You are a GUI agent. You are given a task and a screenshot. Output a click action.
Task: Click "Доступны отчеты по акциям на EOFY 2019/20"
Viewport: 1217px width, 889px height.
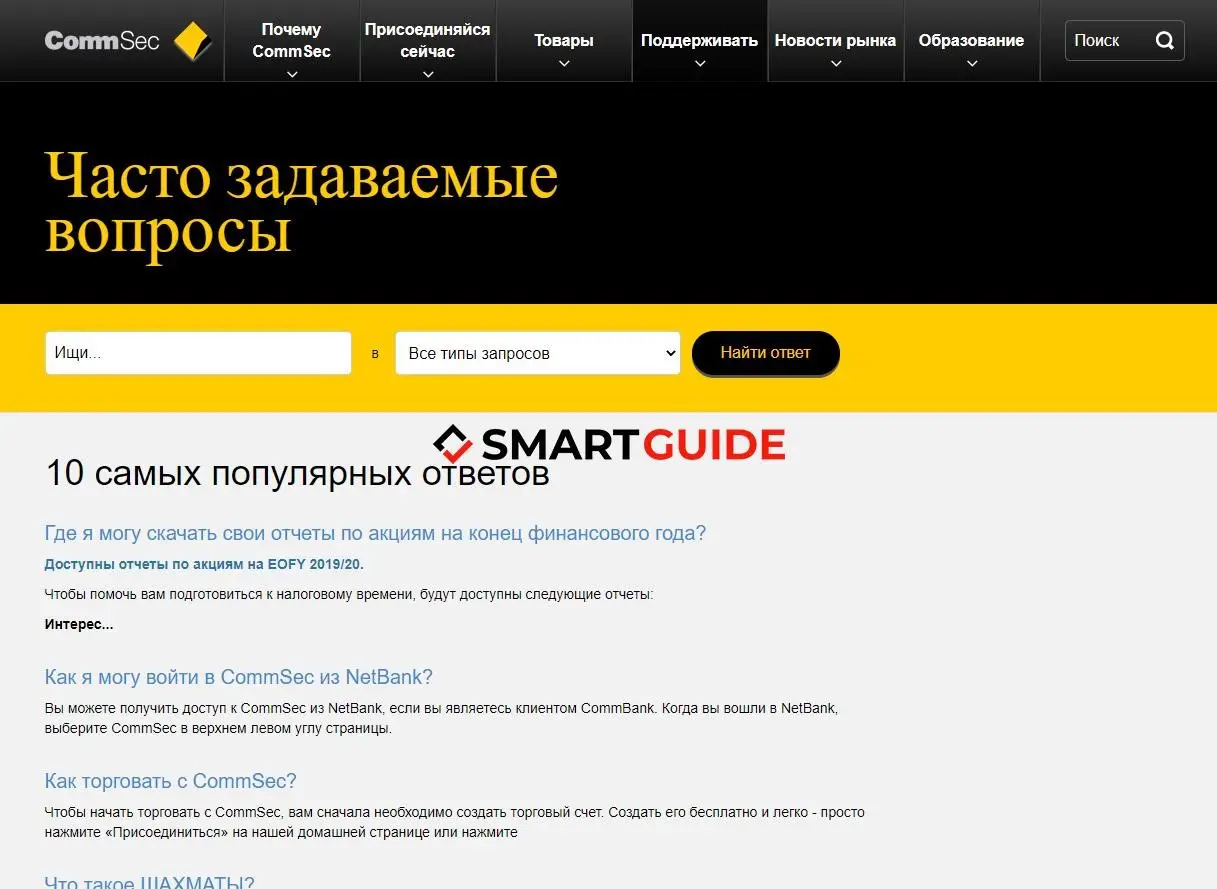point(205,563)
